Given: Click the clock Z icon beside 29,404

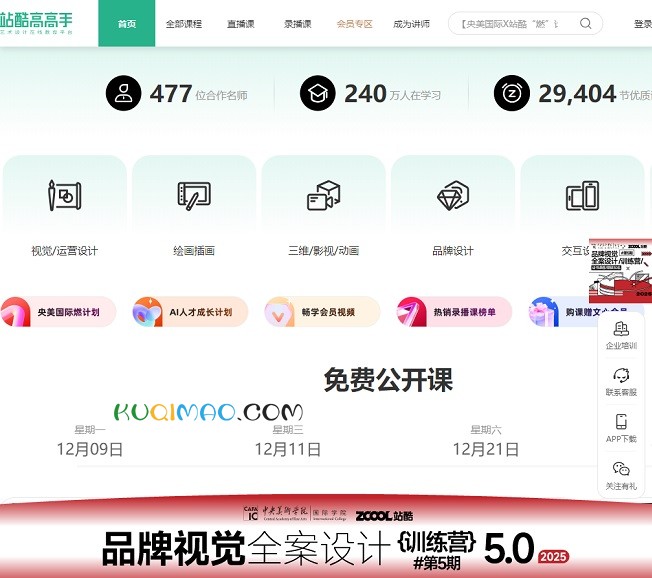Looking at the screenshot, I should (512, 93).
